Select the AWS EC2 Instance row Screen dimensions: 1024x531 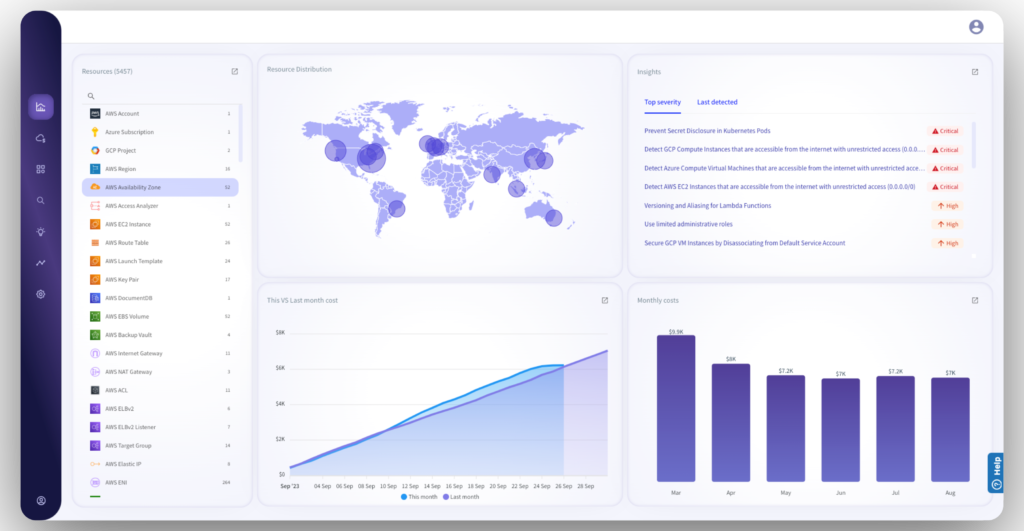click(160, 224)
